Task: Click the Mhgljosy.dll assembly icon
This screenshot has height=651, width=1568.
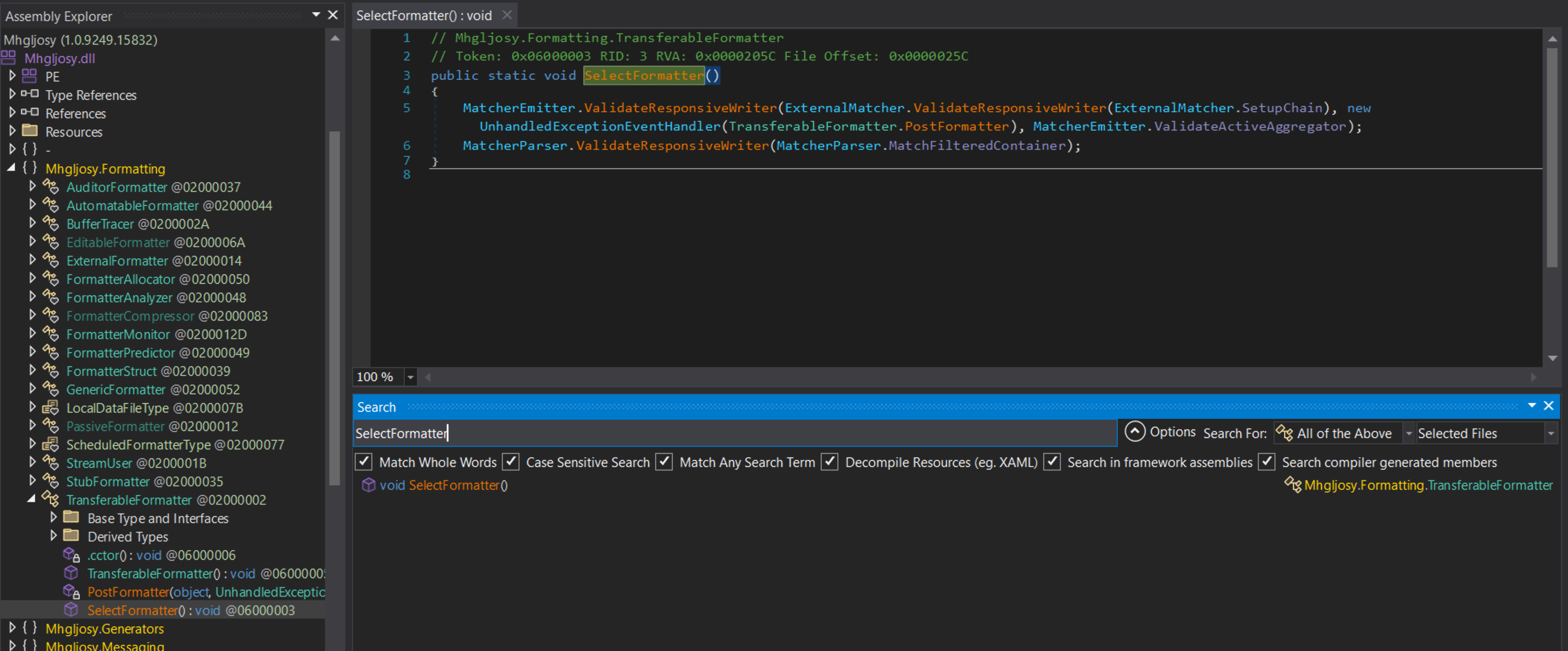Action: coord(8,58)
